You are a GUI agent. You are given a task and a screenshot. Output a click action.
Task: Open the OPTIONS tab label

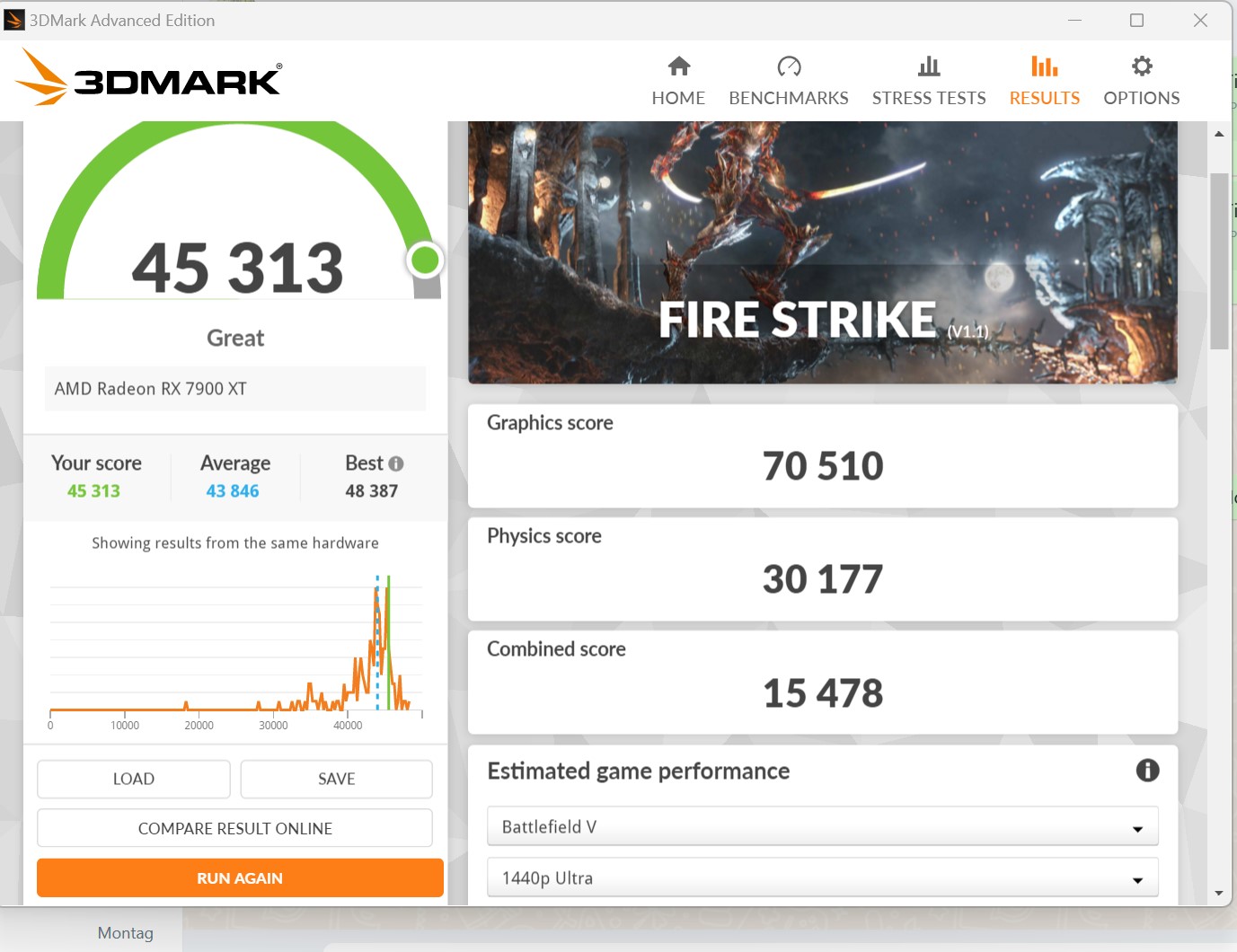click(x=1142, y=98)
